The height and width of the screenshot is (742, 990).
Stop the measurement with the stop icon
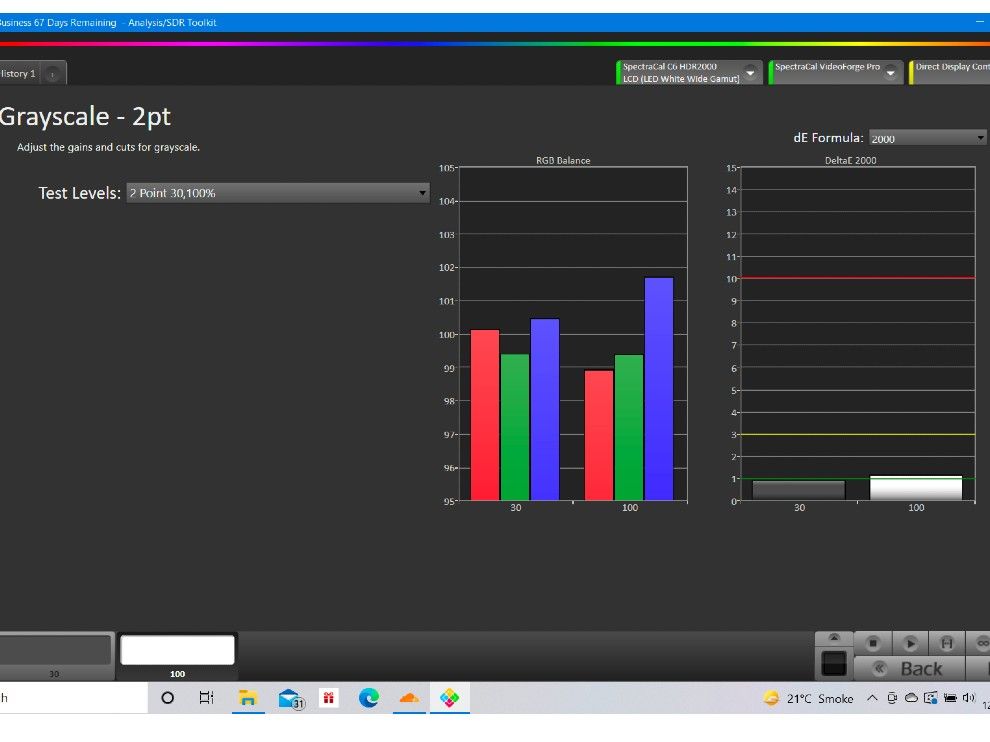(873, 643)
